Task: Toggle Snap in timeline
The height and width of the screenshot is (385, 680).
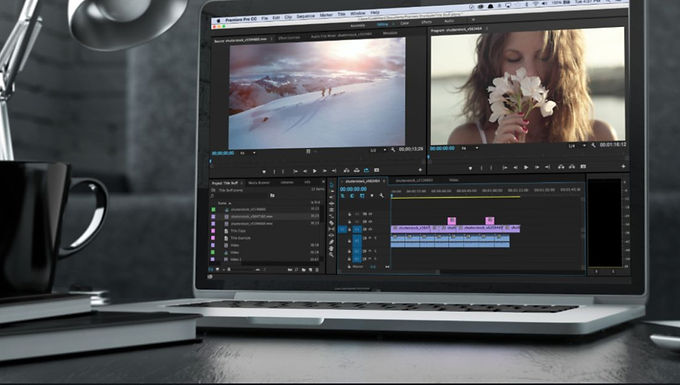Action: pos(352,196)
